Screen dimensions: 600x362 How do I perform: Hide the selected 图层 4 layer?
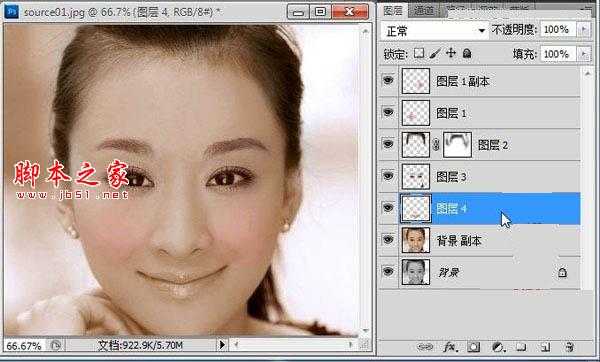(x=388, y=208)
